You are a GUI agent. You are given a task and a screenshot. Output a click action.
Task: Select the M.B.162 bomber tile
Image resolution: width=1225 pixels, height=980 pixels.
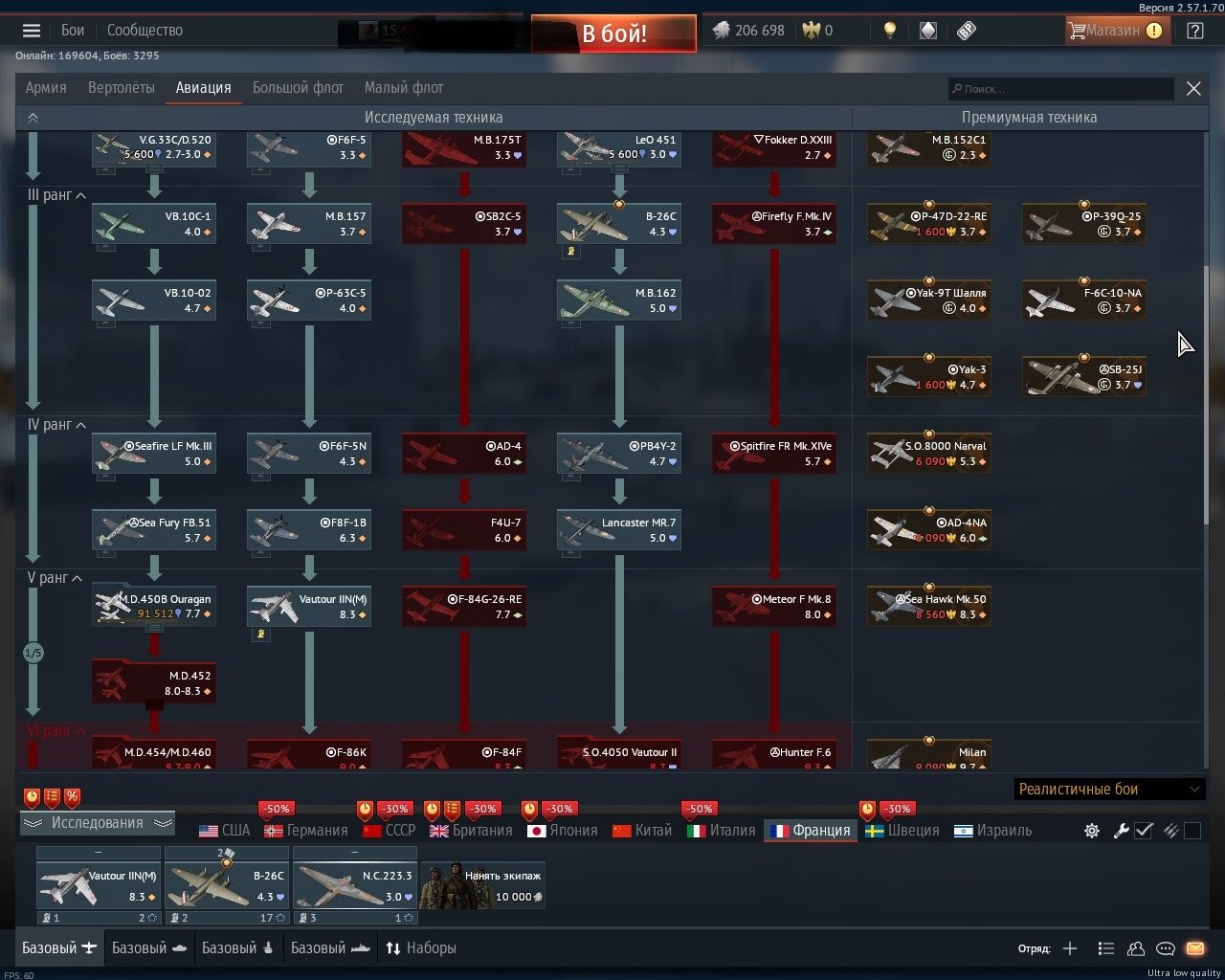click(x=619, y=301)
